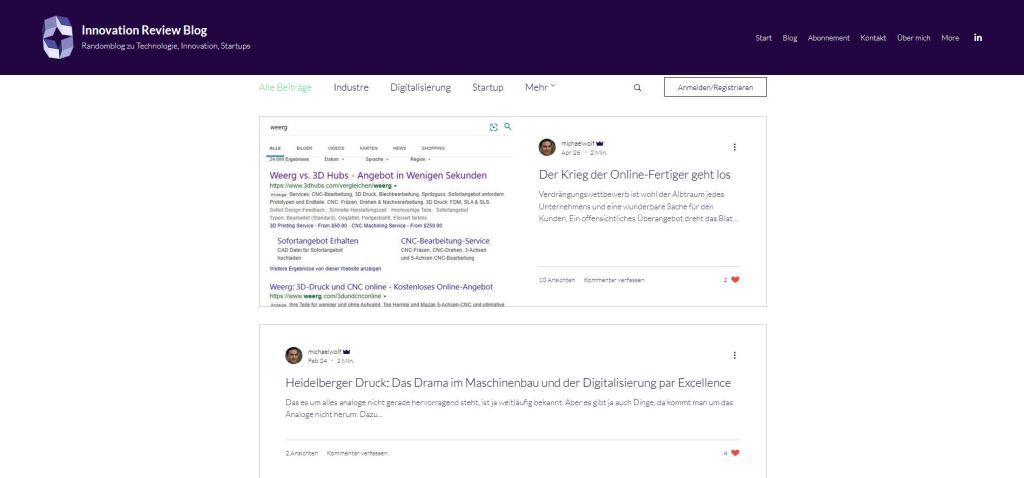Click the Innovation Review Blog logo icon

click(x=57, y=37)
